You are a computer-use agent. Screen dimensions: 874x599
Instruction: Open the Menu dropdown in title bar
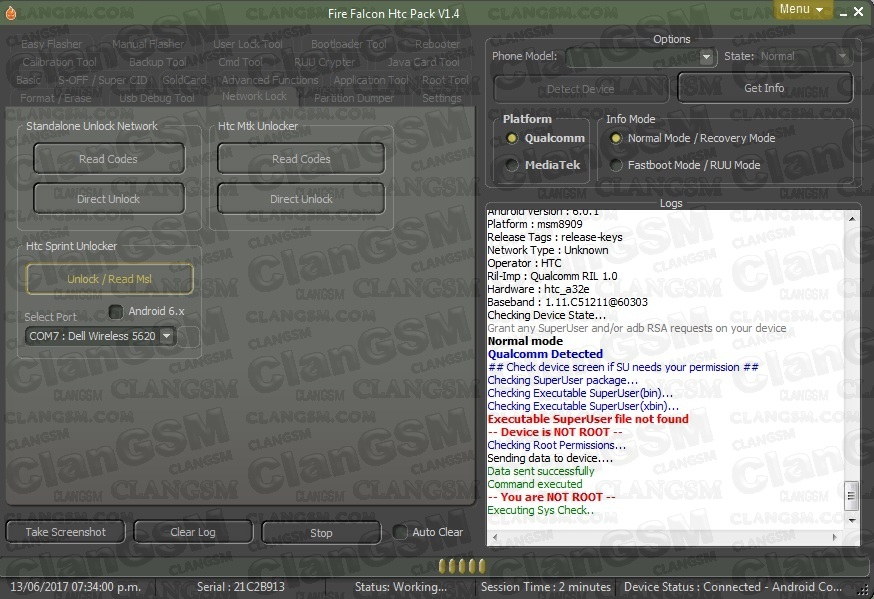(x=802, y=9)
